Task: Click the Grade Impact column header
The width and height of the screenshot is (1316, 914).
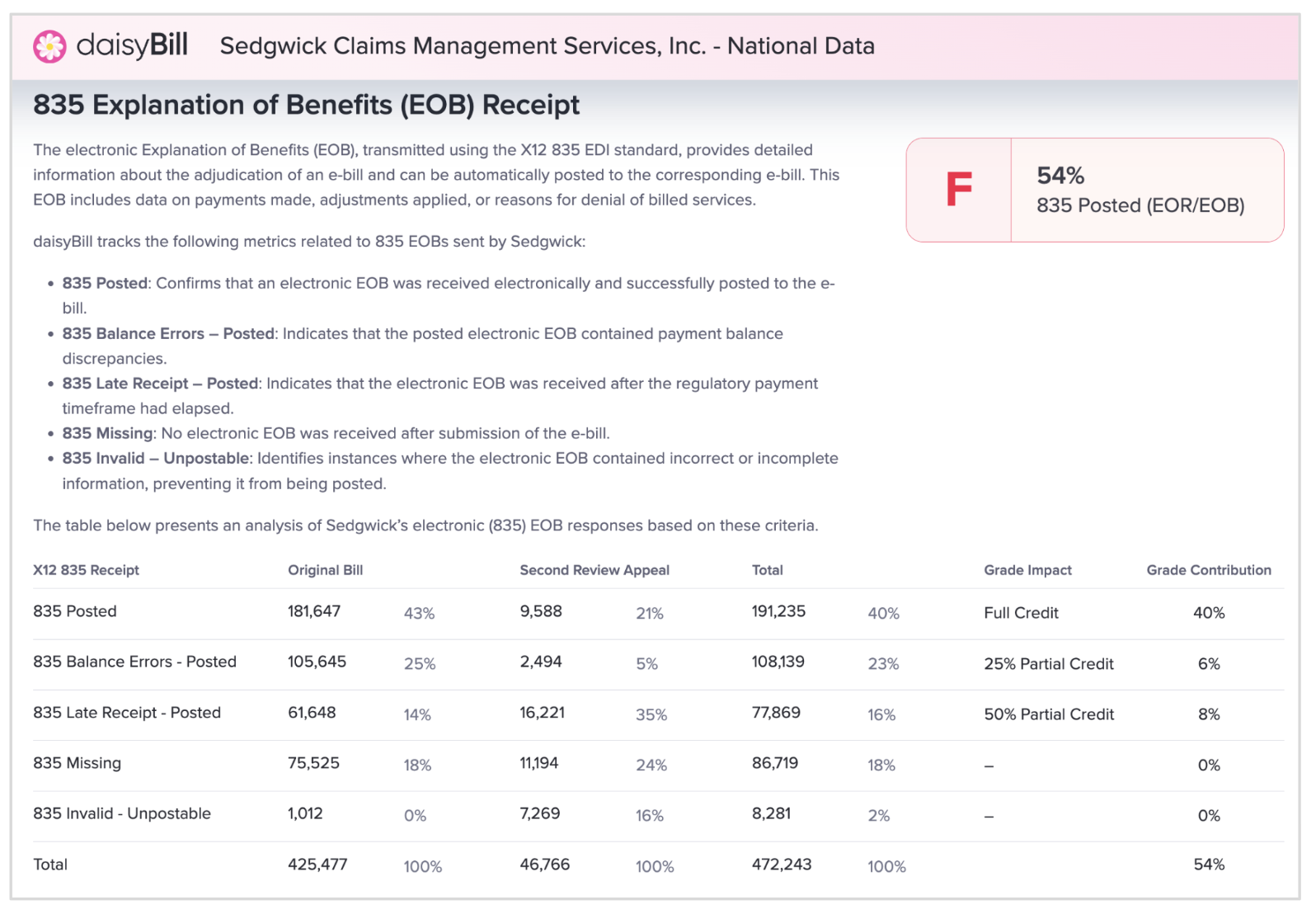Action: [1027, 570]
